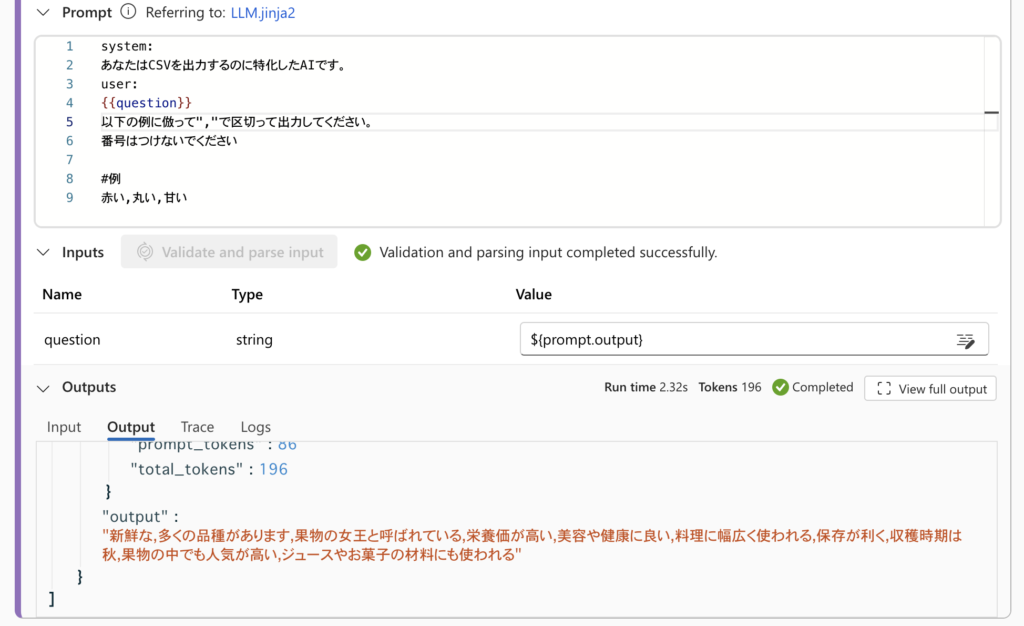Click the edit icon inside question value field

965,341
